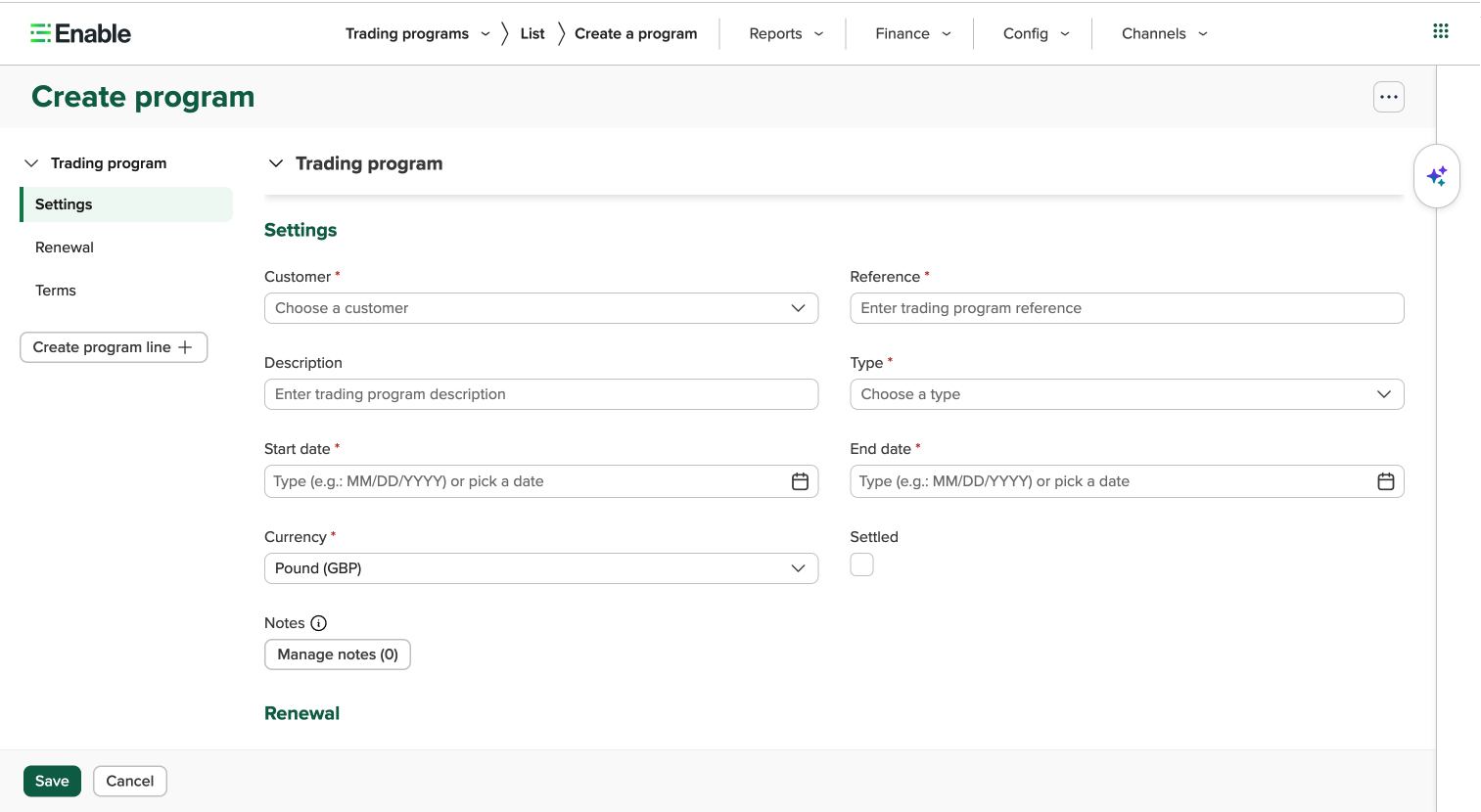The image size is (1481, 812).
Task: Open the Config menu
Action: point(1037,33)
